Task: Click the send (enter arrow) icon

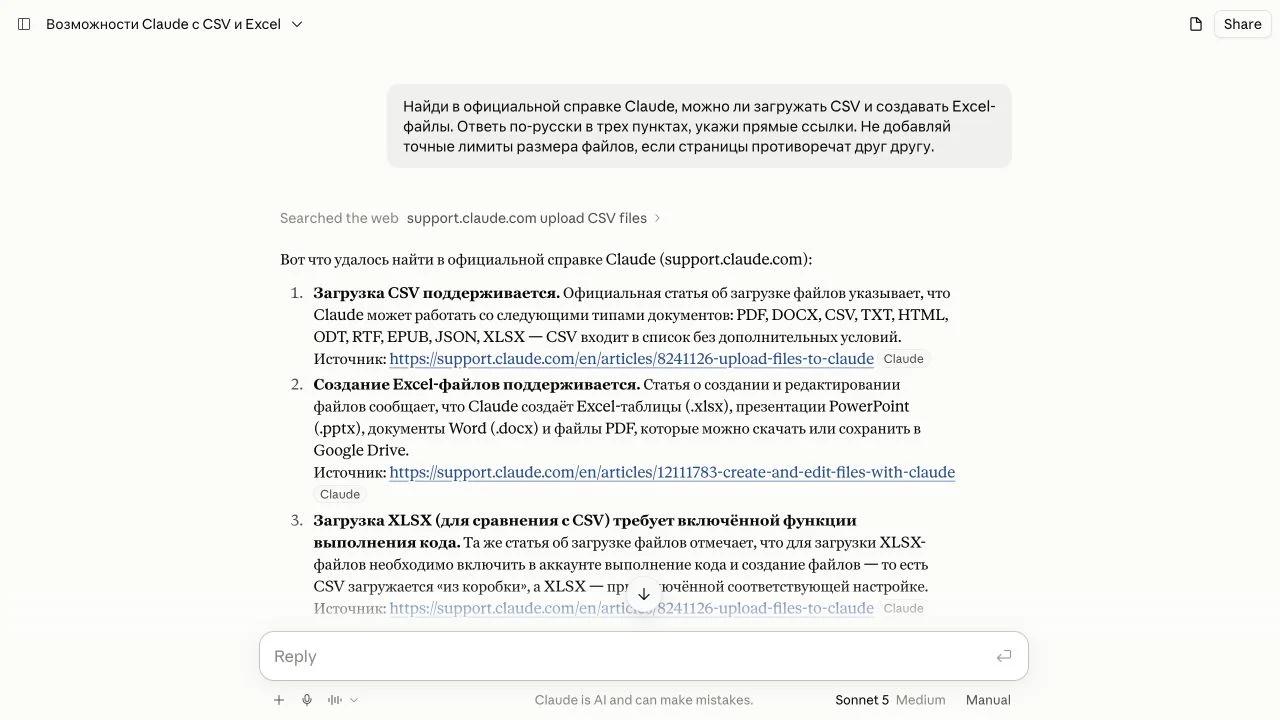Action: click(x=1004, y=656)
